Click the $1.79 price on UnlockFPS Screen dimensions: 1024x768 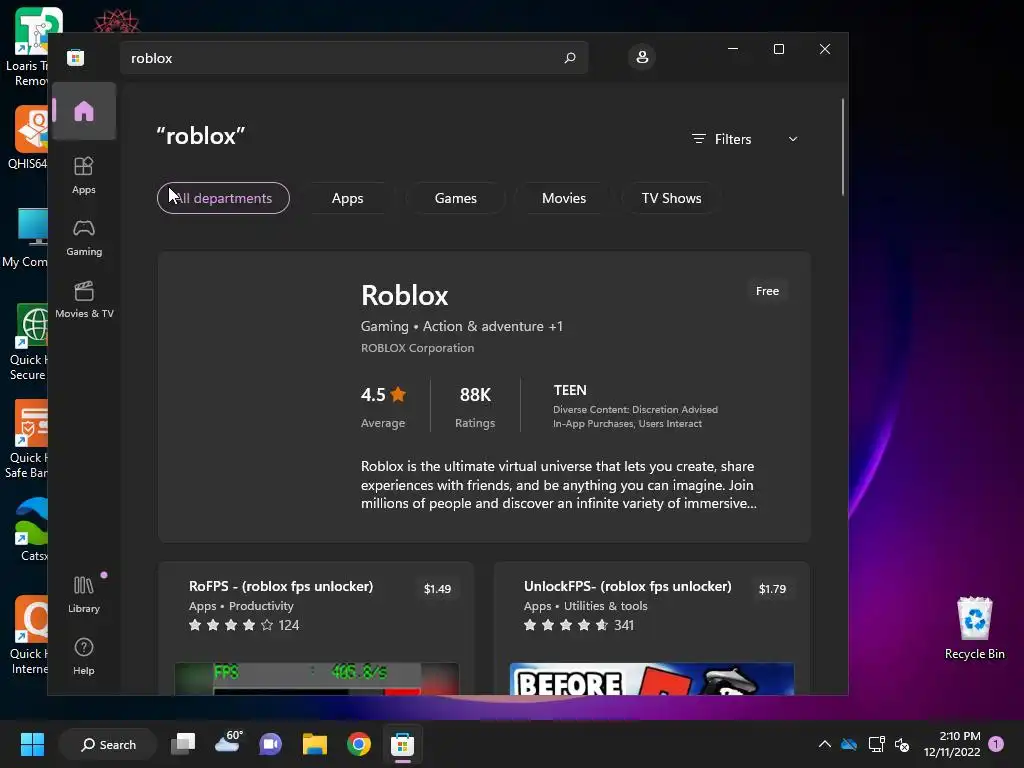[772, 589]
